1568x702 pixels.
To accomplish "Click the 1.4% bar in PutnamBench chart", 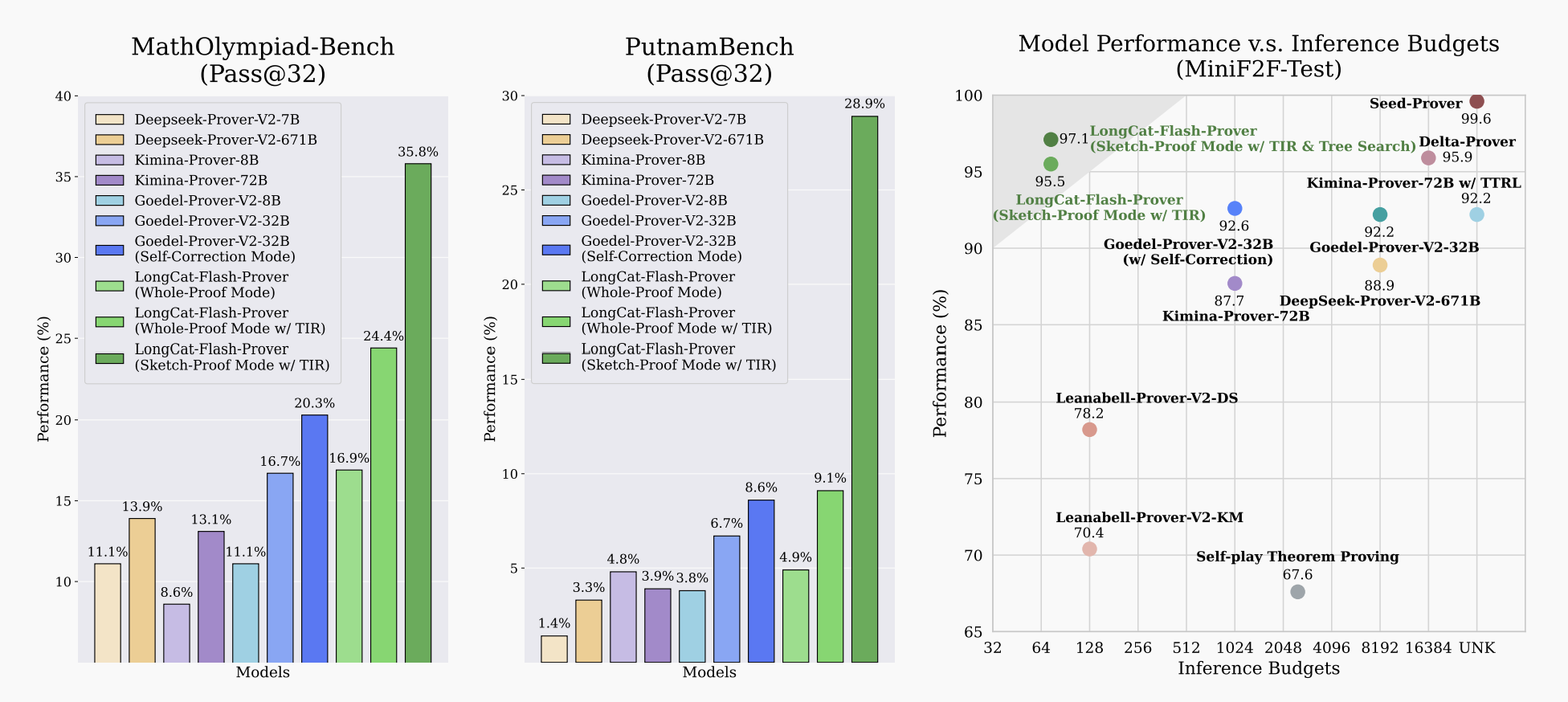I will click(553, 649).
